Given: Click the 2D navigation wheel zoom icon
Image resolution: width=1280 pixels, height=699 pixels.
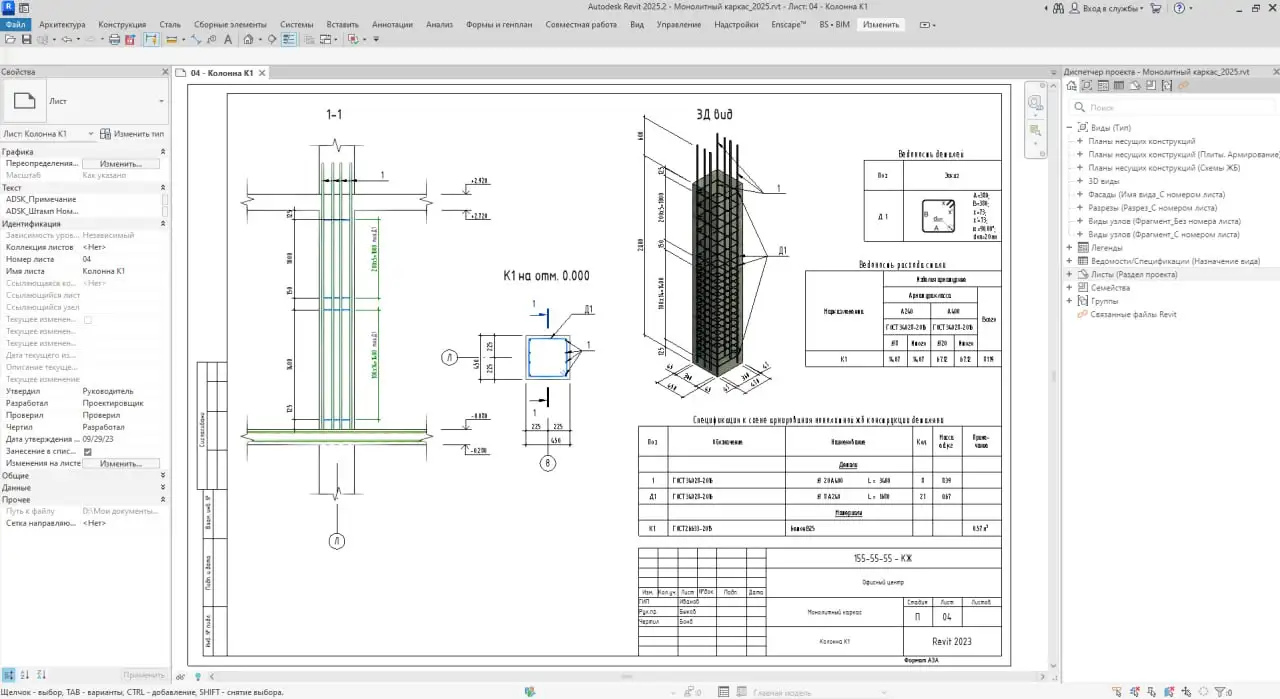Looking at the screenshot, I should click(x=1035, y=103).
